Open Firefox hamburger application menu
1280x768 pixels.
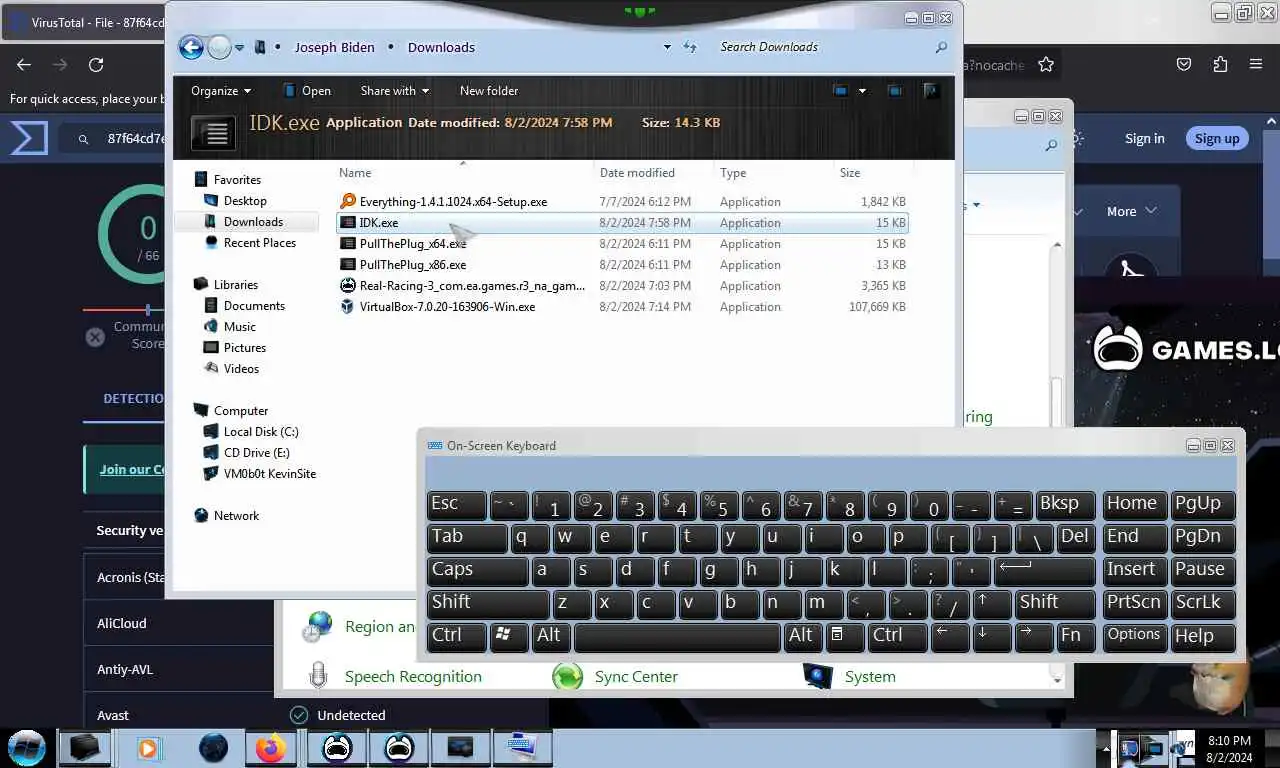coord(1256,64)
